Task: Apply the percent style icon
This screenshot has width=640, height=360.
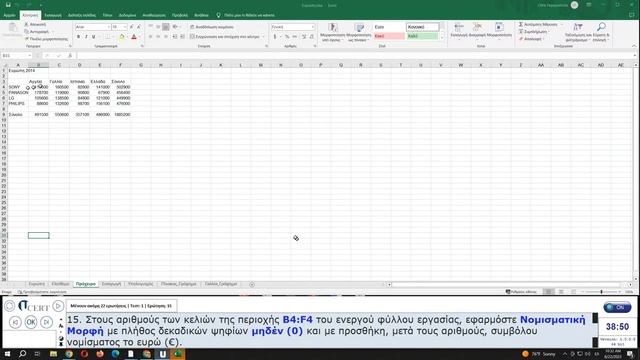Action: pos(287,37)
